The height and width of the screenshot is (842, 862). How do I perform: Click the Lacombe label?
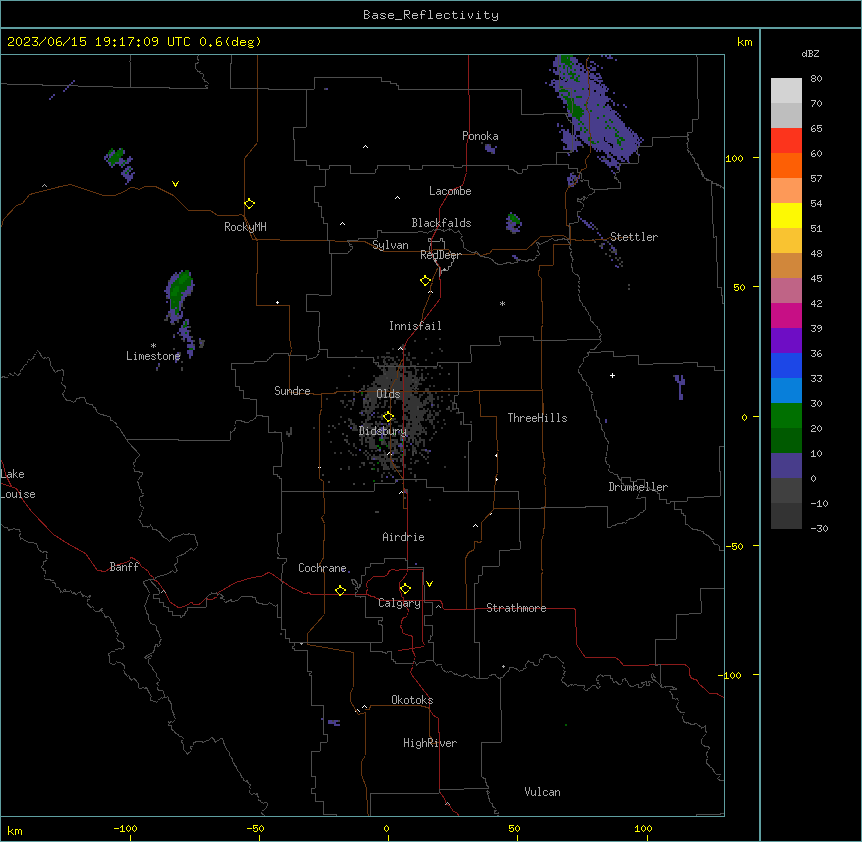click(x=450, y=191)
